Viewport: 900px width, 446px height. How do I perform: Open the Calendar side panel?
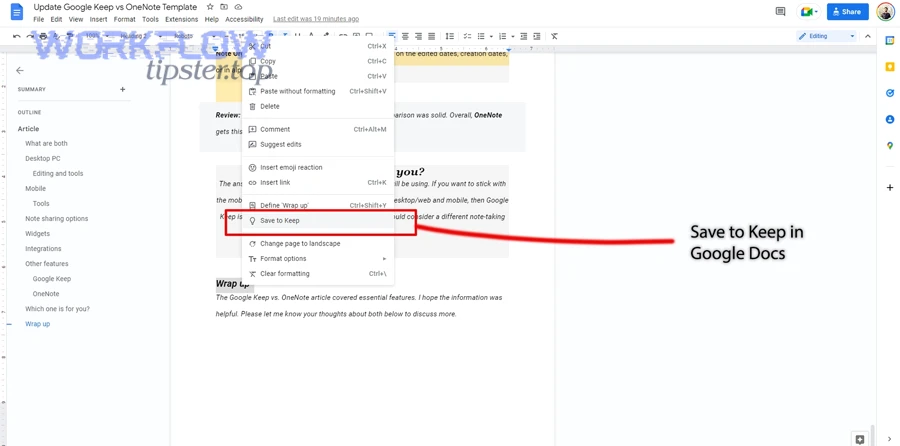click(890, 40)
